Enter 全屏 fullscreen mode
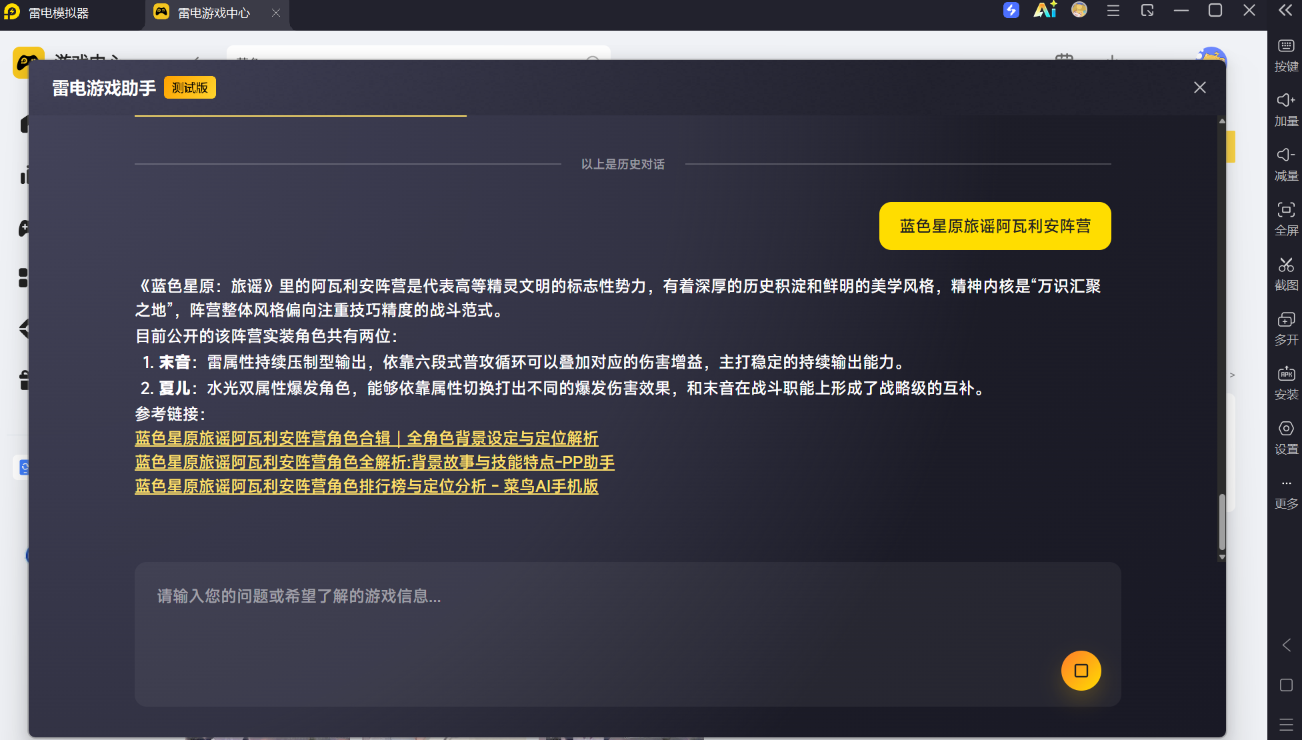The height and width of the screenshot is (740, 1302). 1286,219
